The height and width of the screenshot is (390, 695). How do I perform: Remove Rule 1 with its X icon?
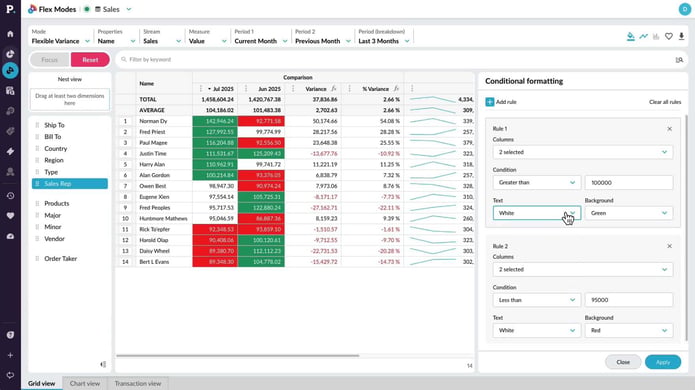669,129
